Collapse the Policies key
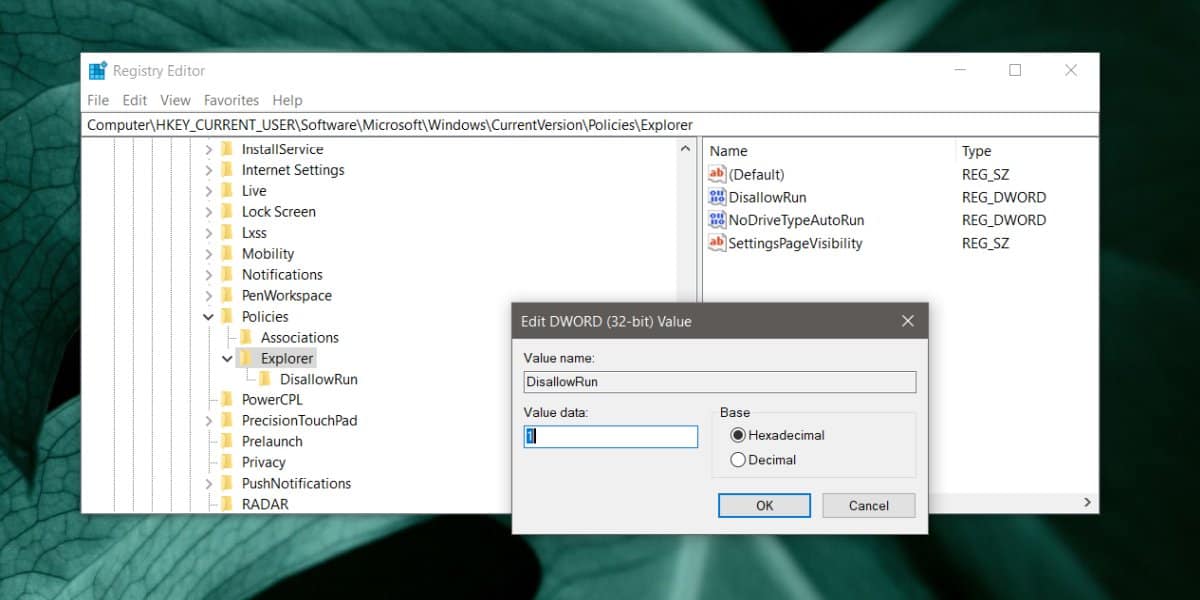 (x=209, y=317)
